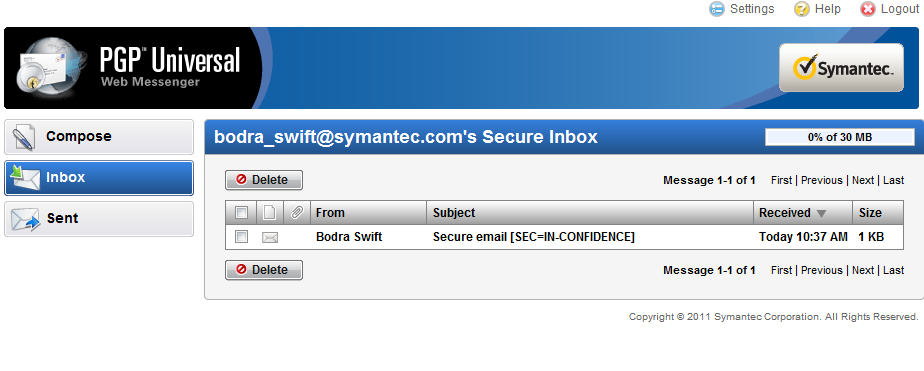Open Settings via its top icon

[x=717, y=9]
